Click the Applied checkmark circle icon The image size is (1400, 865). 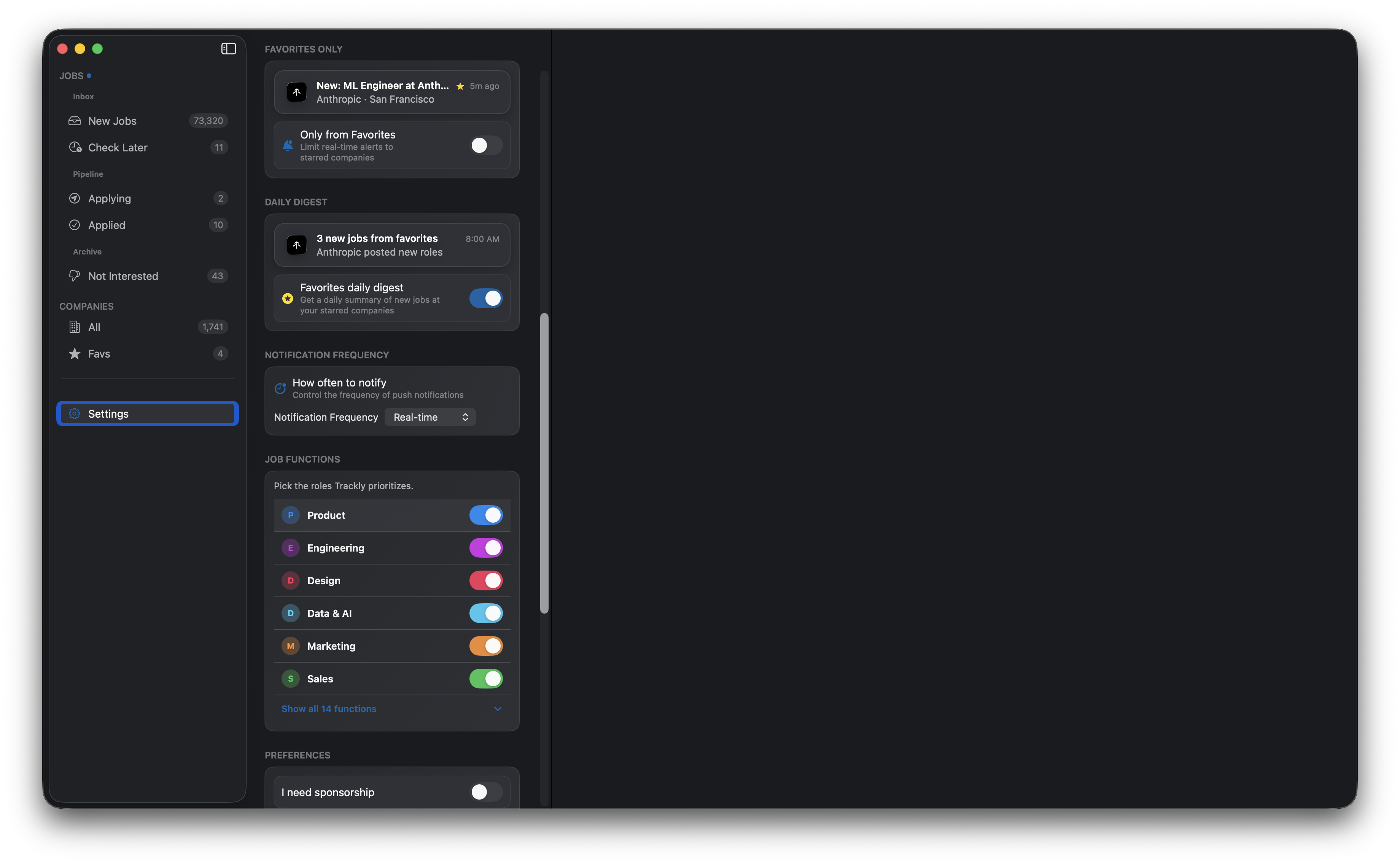pos(75,225)
